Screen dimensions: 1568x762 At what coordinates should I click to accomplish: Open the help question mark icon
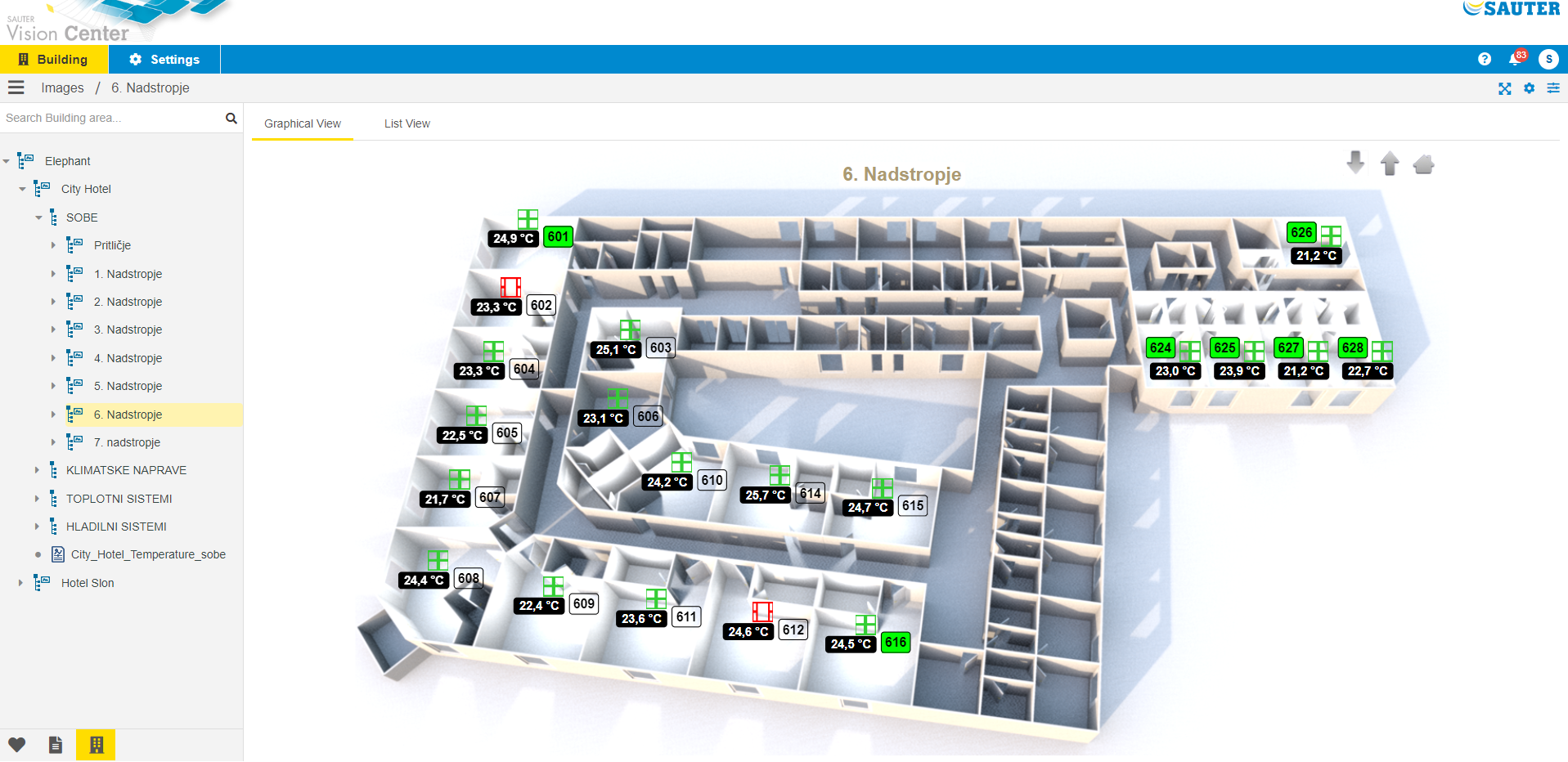1485,59
